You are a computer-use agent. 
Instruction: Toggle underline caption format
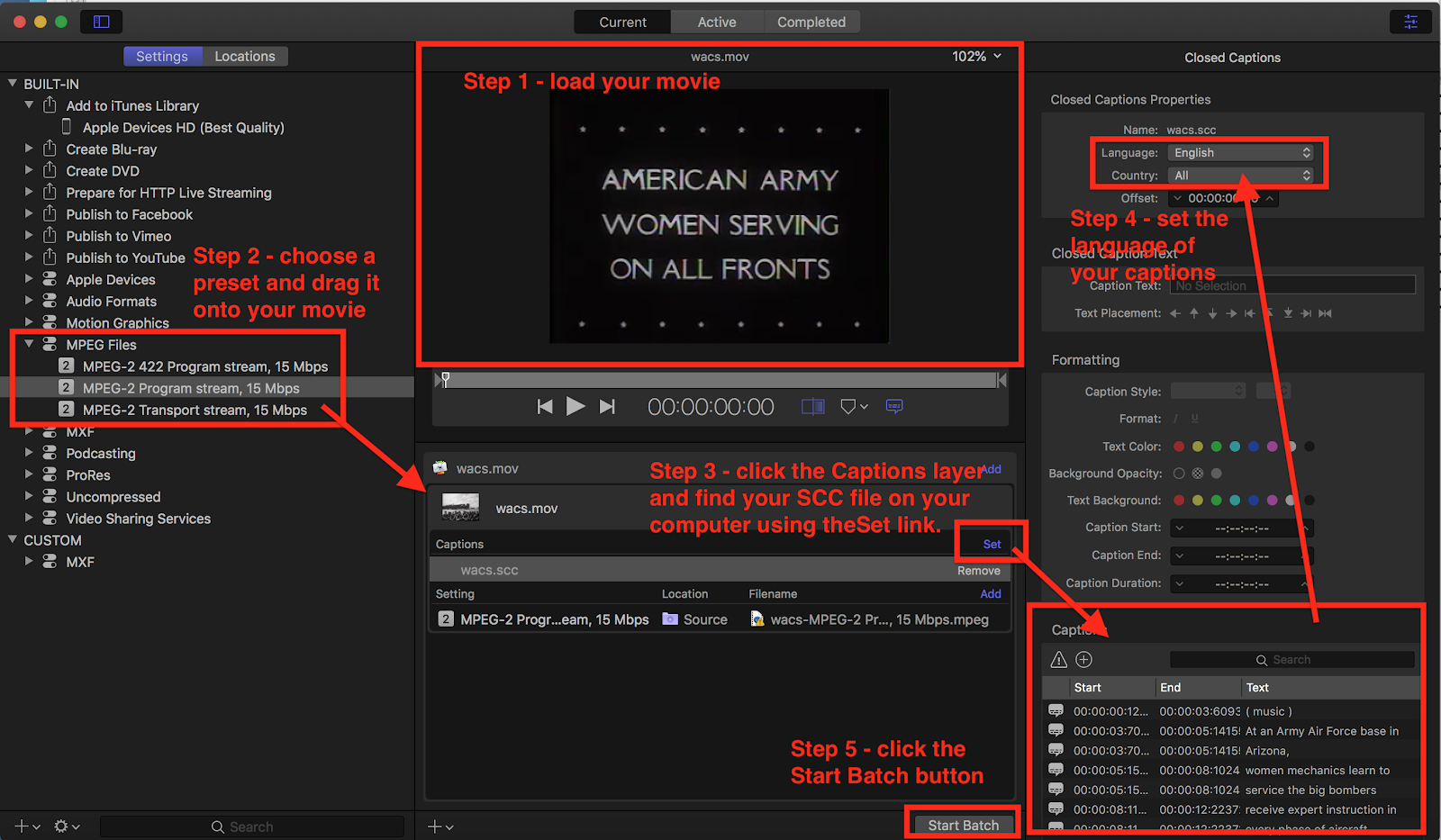1195,419
